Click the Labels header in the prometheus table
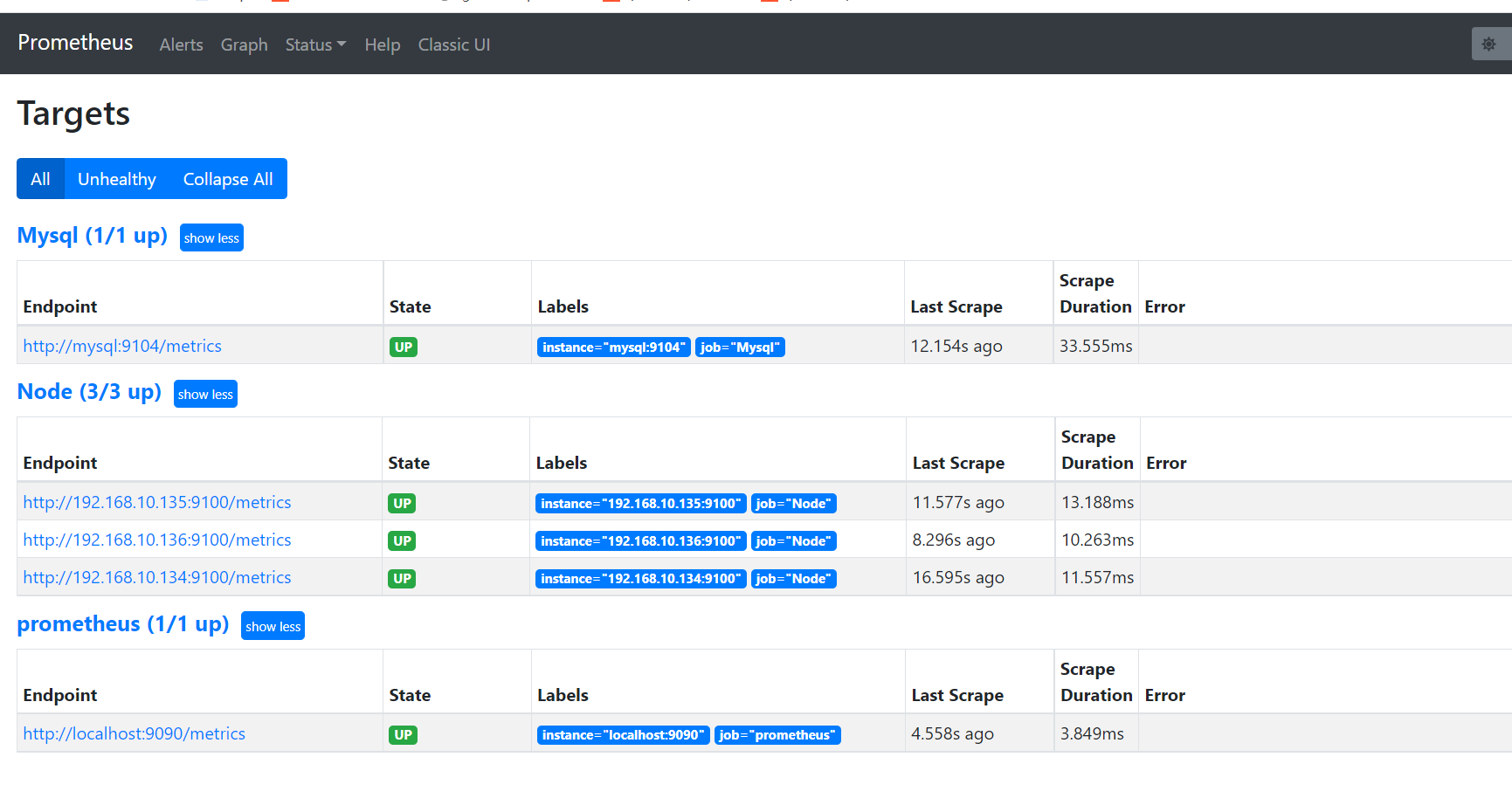 563,695
